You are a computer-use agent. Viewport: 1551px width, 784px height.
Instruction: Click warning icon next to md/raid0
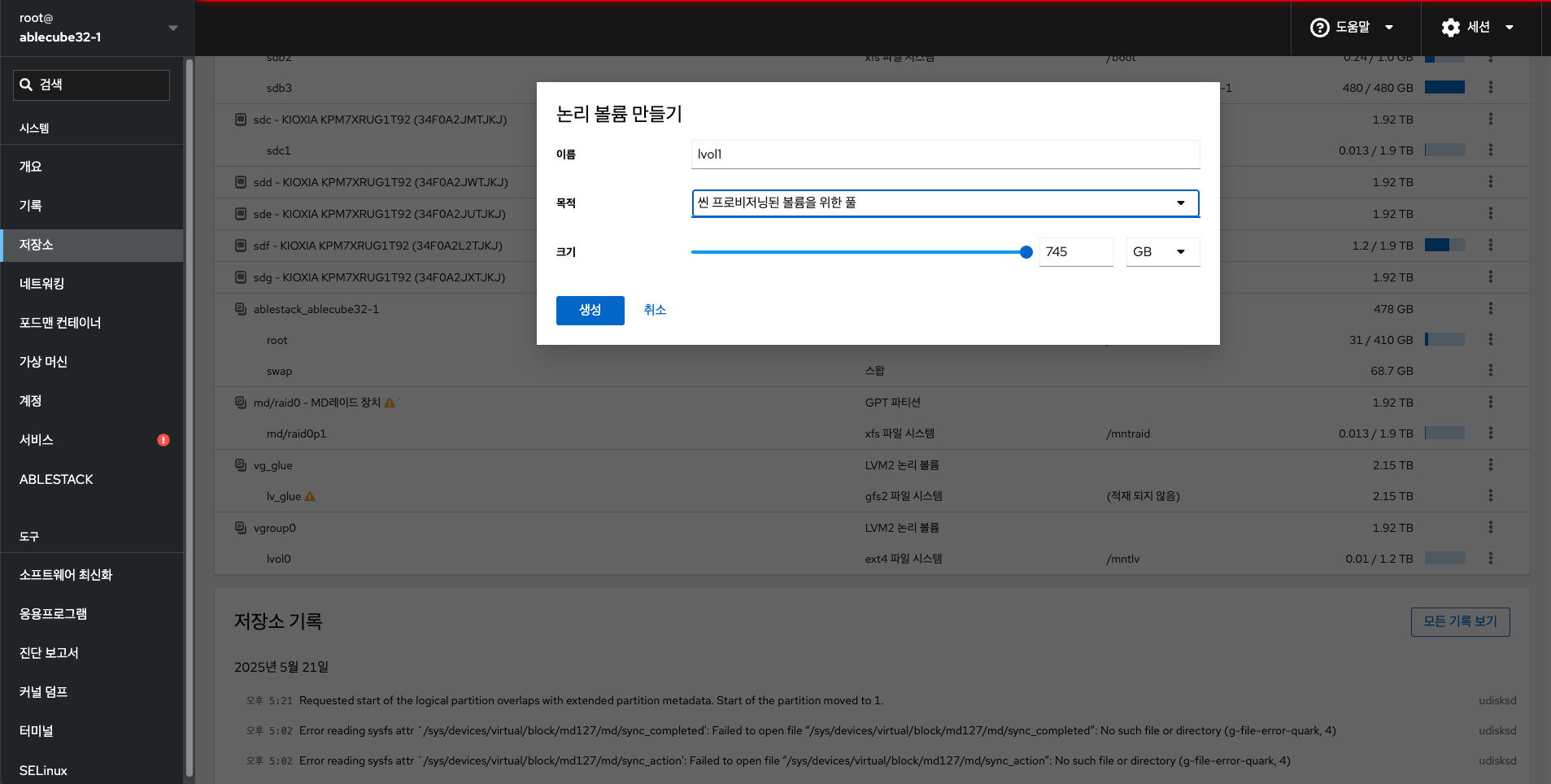point(390,403)
